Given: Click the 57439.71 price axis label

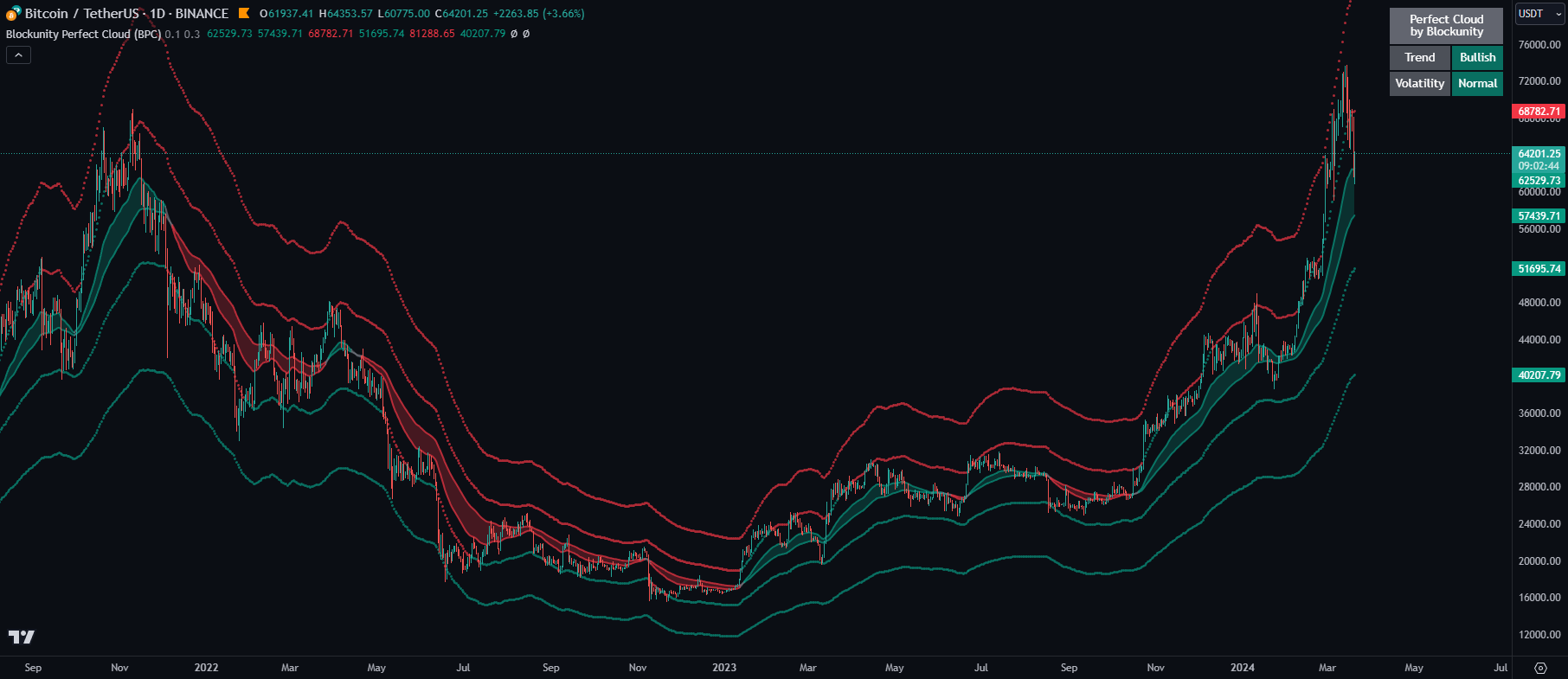Looking at the screenshot, I should click(x=1539, y=216).
